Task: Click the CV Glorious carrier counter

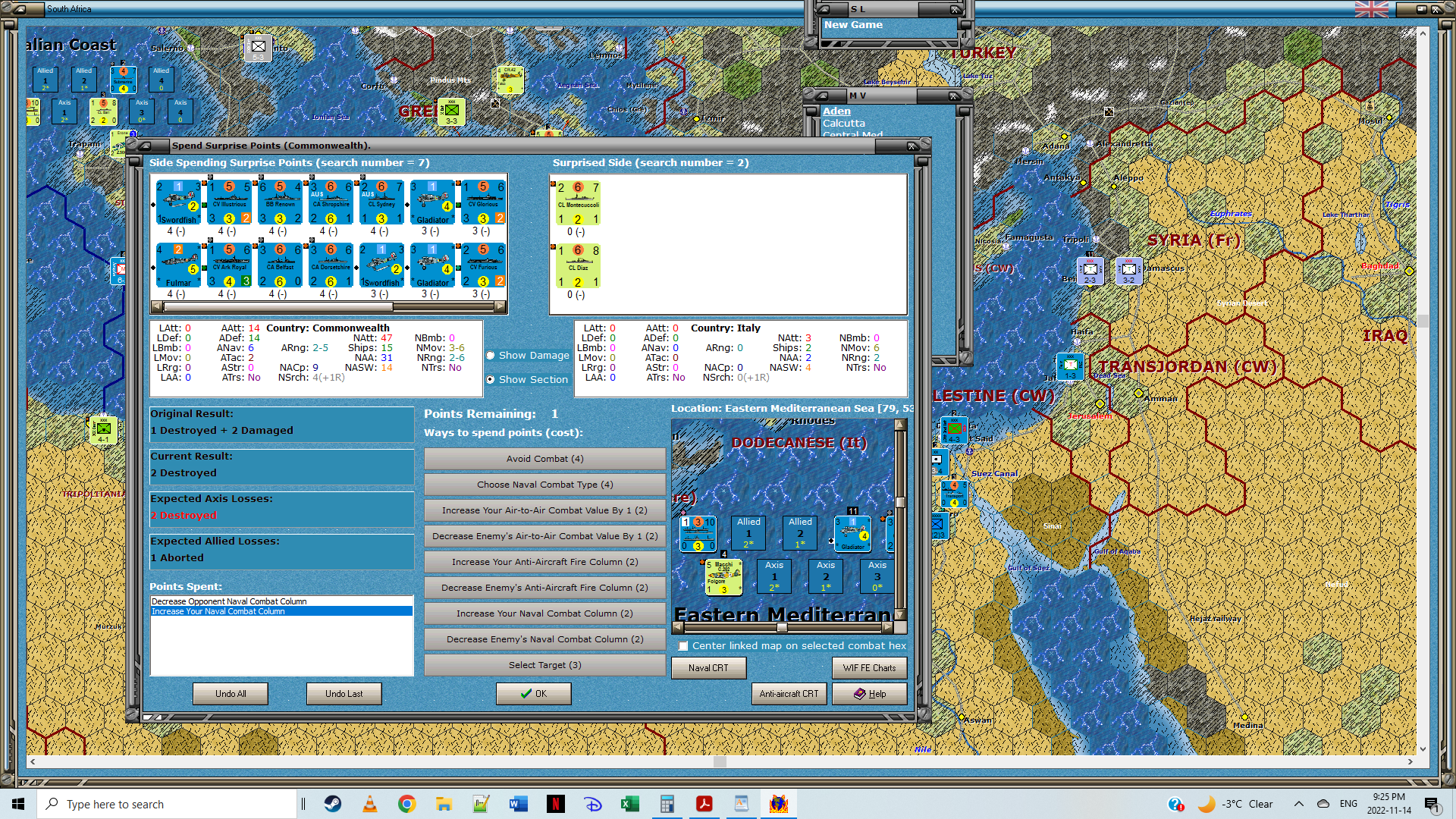Action: (483, 202)
